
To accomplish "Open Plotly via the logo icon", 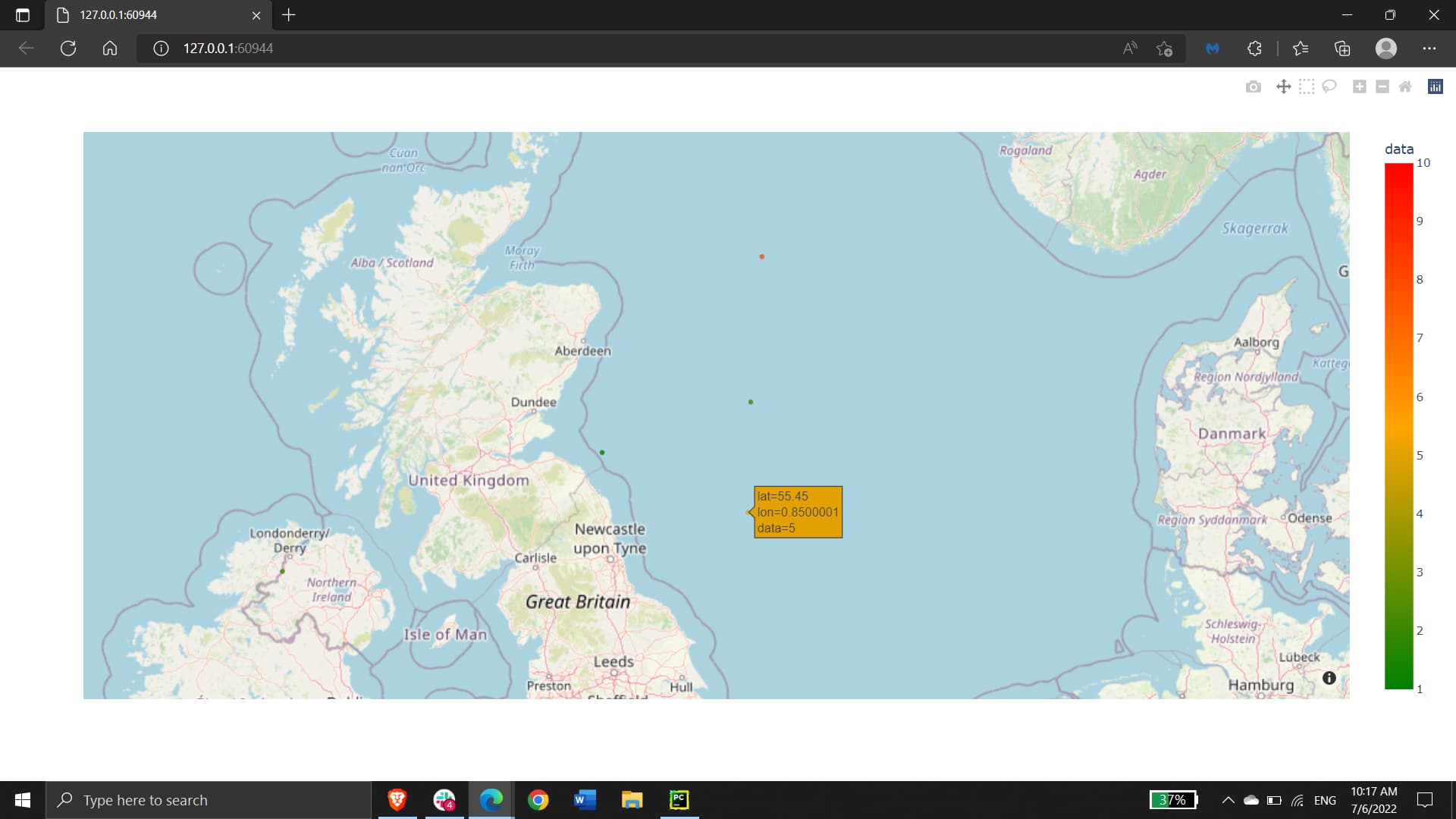I will 1435,86.
